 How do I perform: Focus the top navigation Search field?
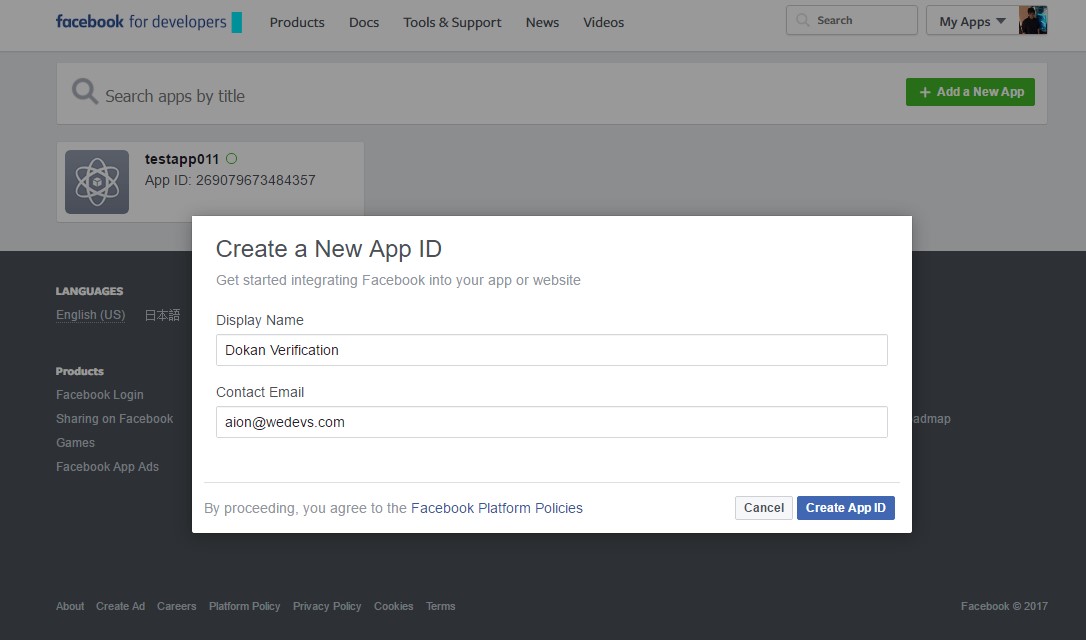tap(851, 20)
